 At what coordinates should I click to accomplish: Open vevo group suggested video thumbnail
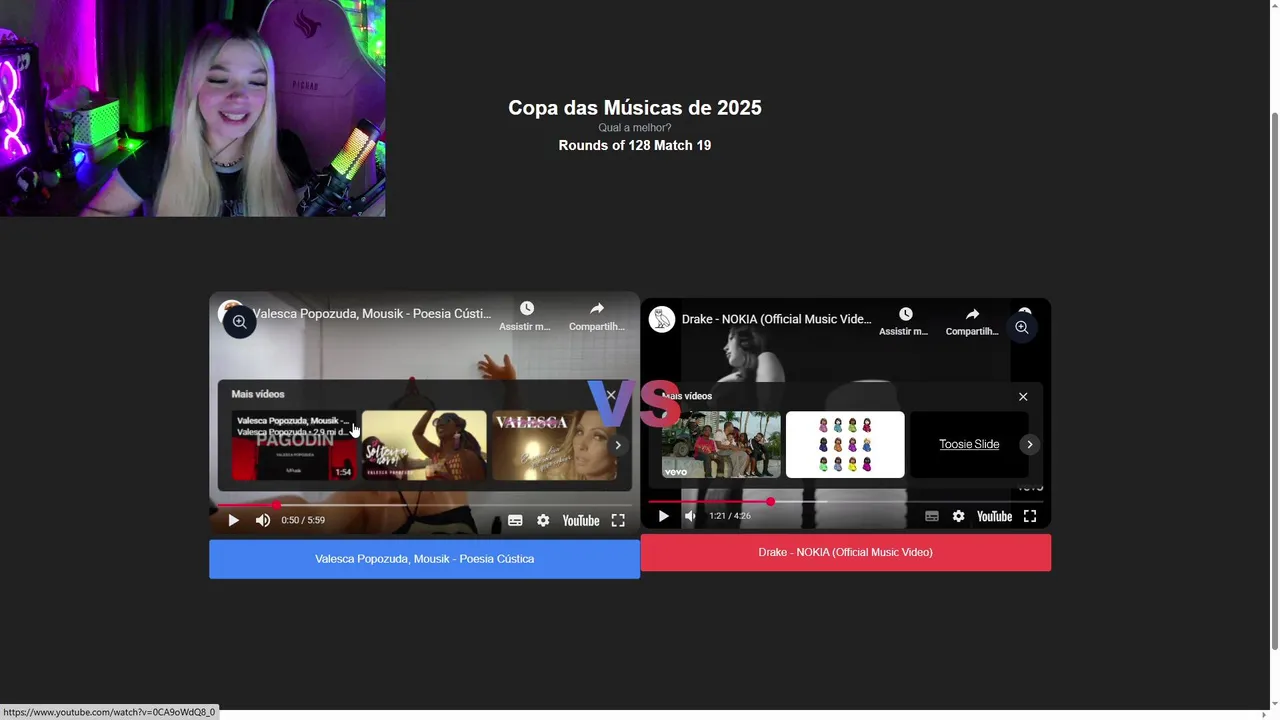coord(721,445)
